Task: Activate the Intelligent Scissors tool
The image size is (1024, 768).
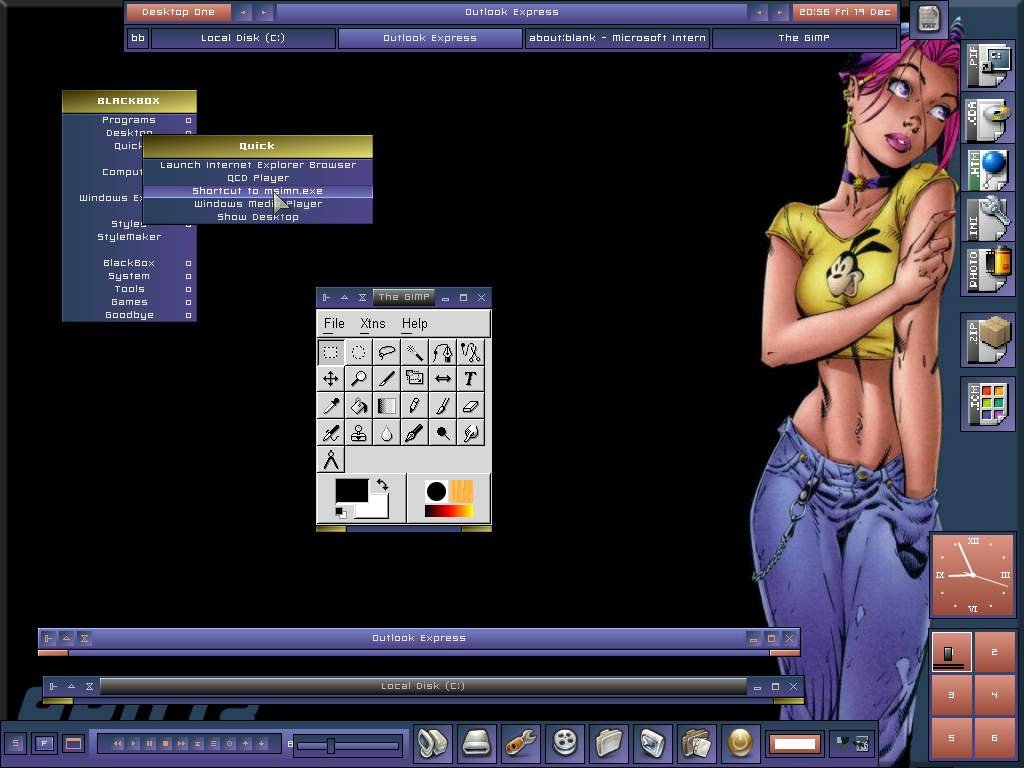Action: 470,352
